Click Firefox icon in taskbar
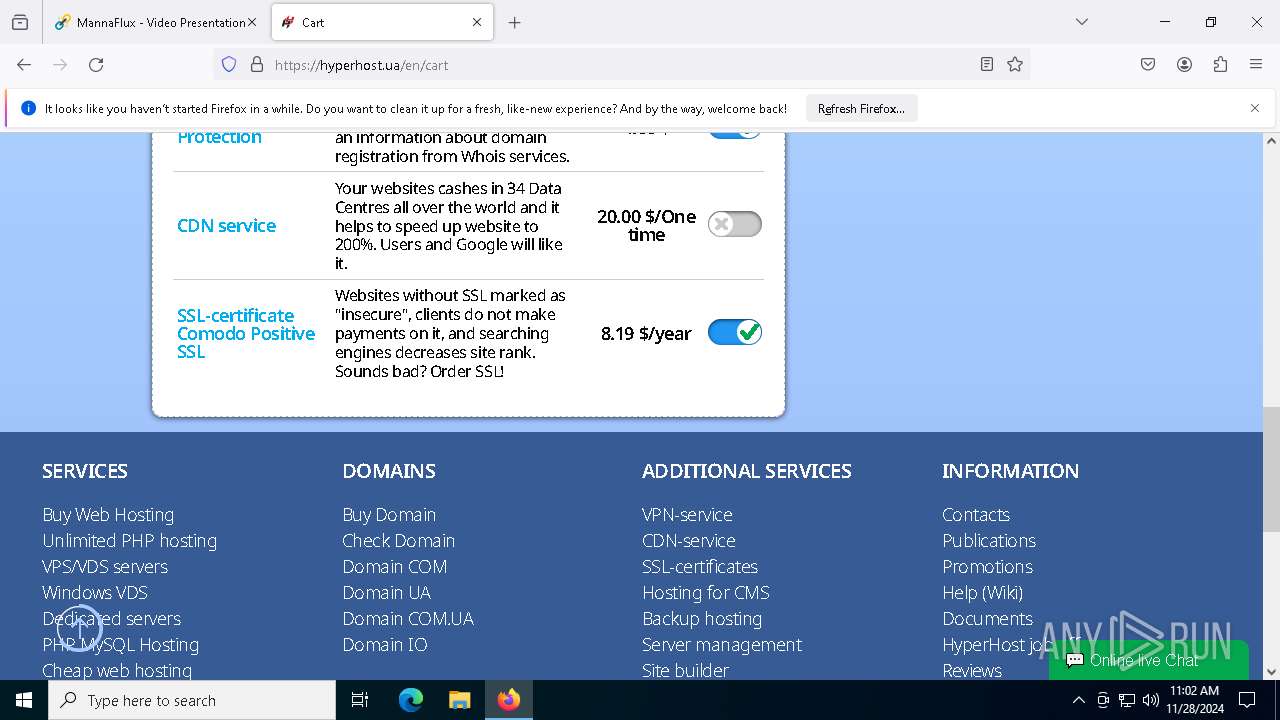 509,700
